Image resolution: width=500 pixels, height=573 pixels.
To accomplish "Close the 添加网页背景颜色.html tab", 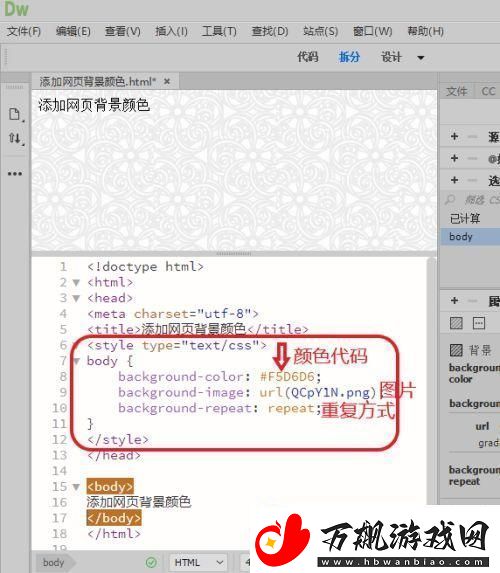I will pos(167,81).
